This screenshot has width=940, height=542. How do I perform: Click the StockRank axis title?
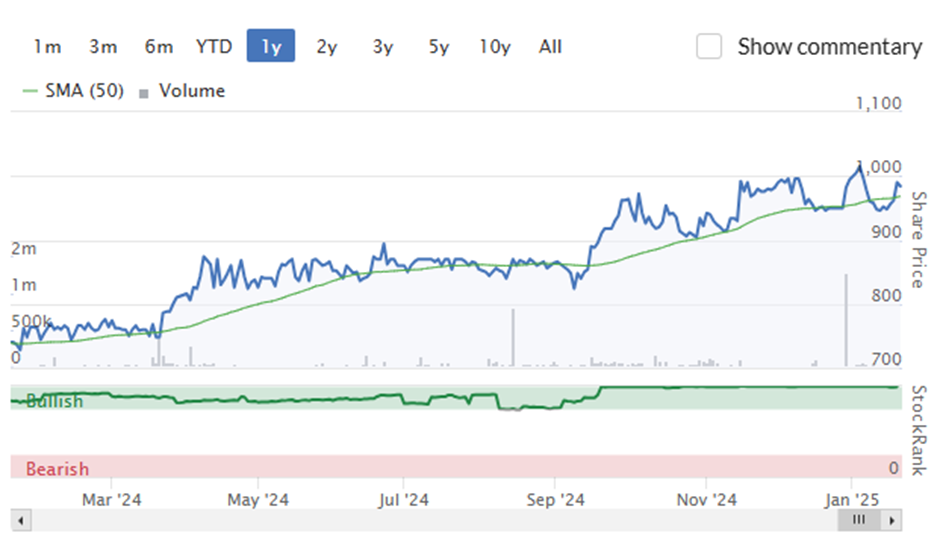pos(918,430)
